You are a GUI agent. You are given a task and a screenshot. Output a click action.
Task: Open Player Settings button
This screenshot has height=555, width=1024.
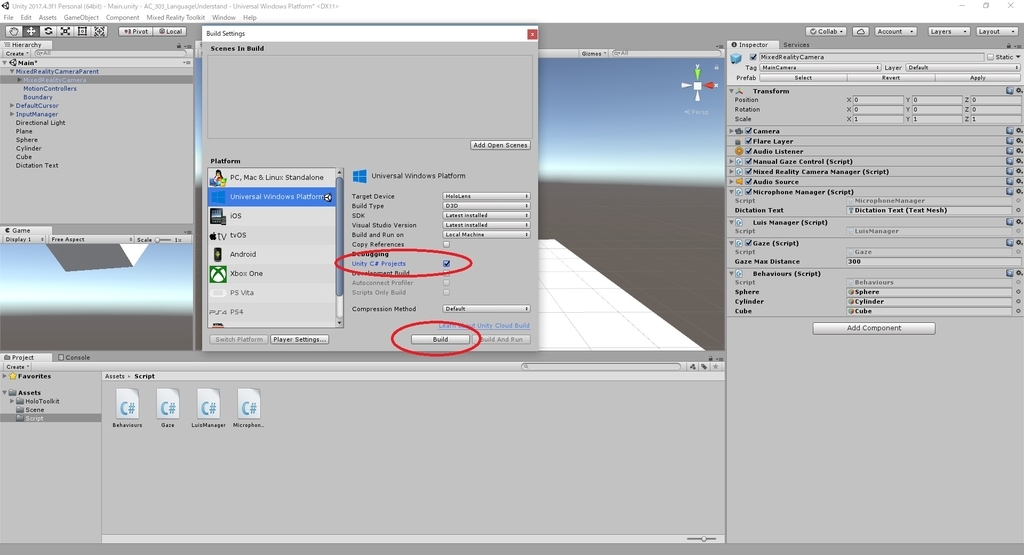pos(299,340)
